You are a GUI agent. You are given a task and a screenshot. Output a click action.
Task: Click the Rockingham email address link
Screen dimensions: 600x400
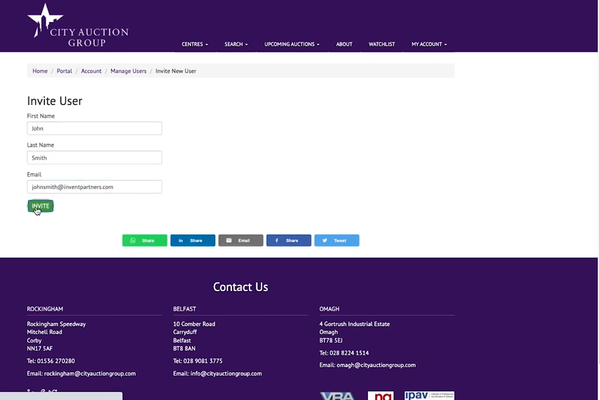pyautogui.click(x=90, y=374)
